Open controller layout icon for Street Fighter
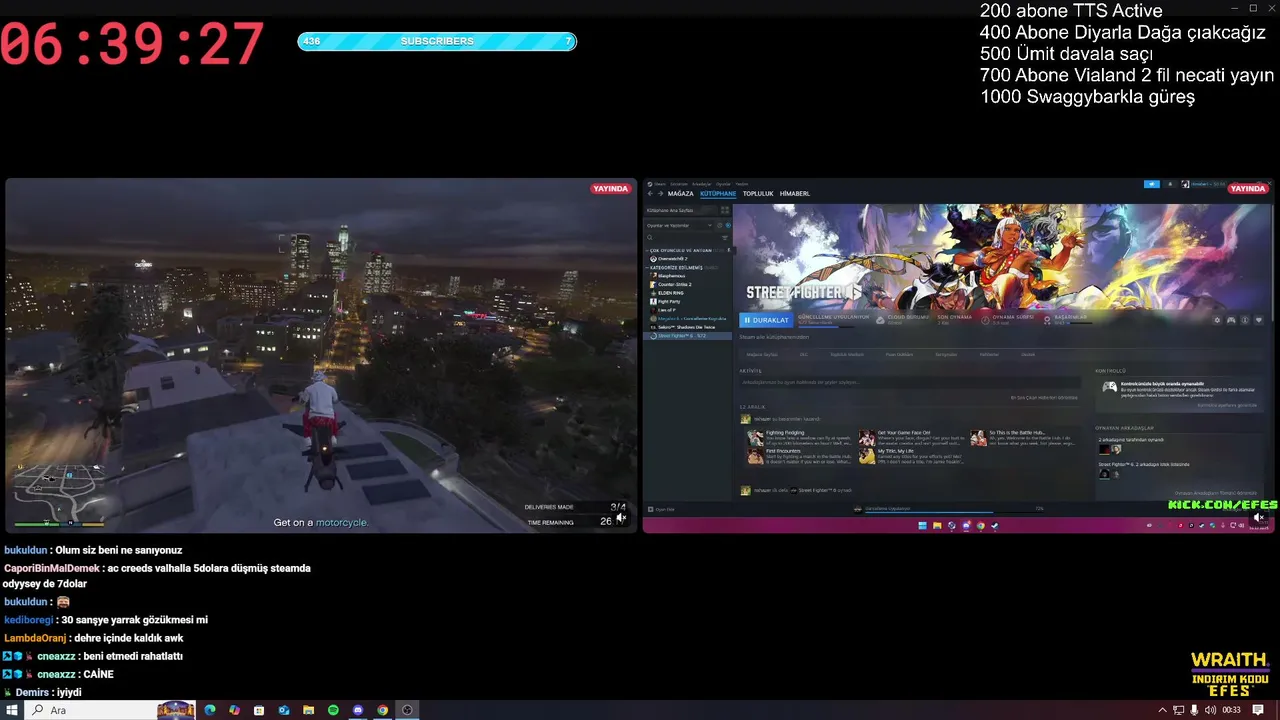1280x720 pixels. coord(1231,320)
